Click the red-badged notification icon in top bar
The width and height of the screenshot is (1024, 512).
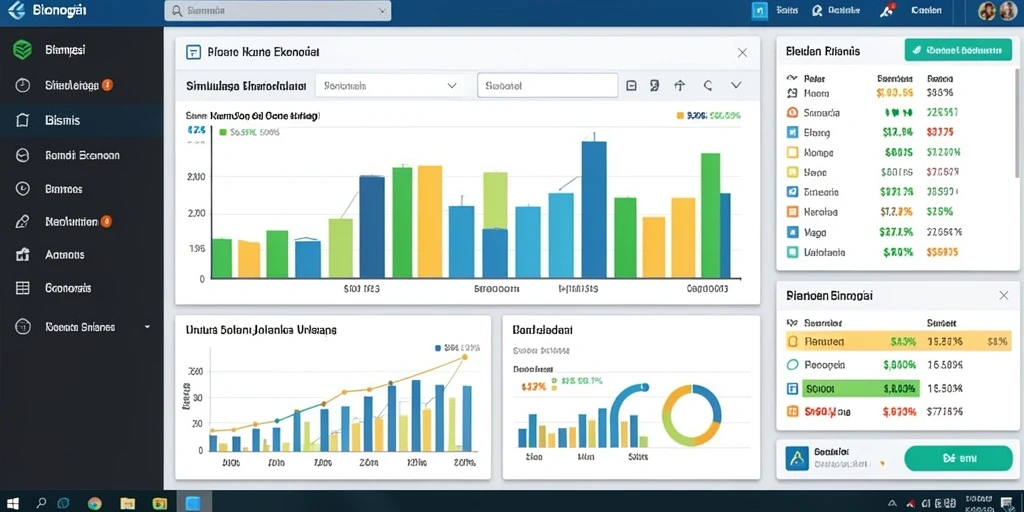pos(888,10)
